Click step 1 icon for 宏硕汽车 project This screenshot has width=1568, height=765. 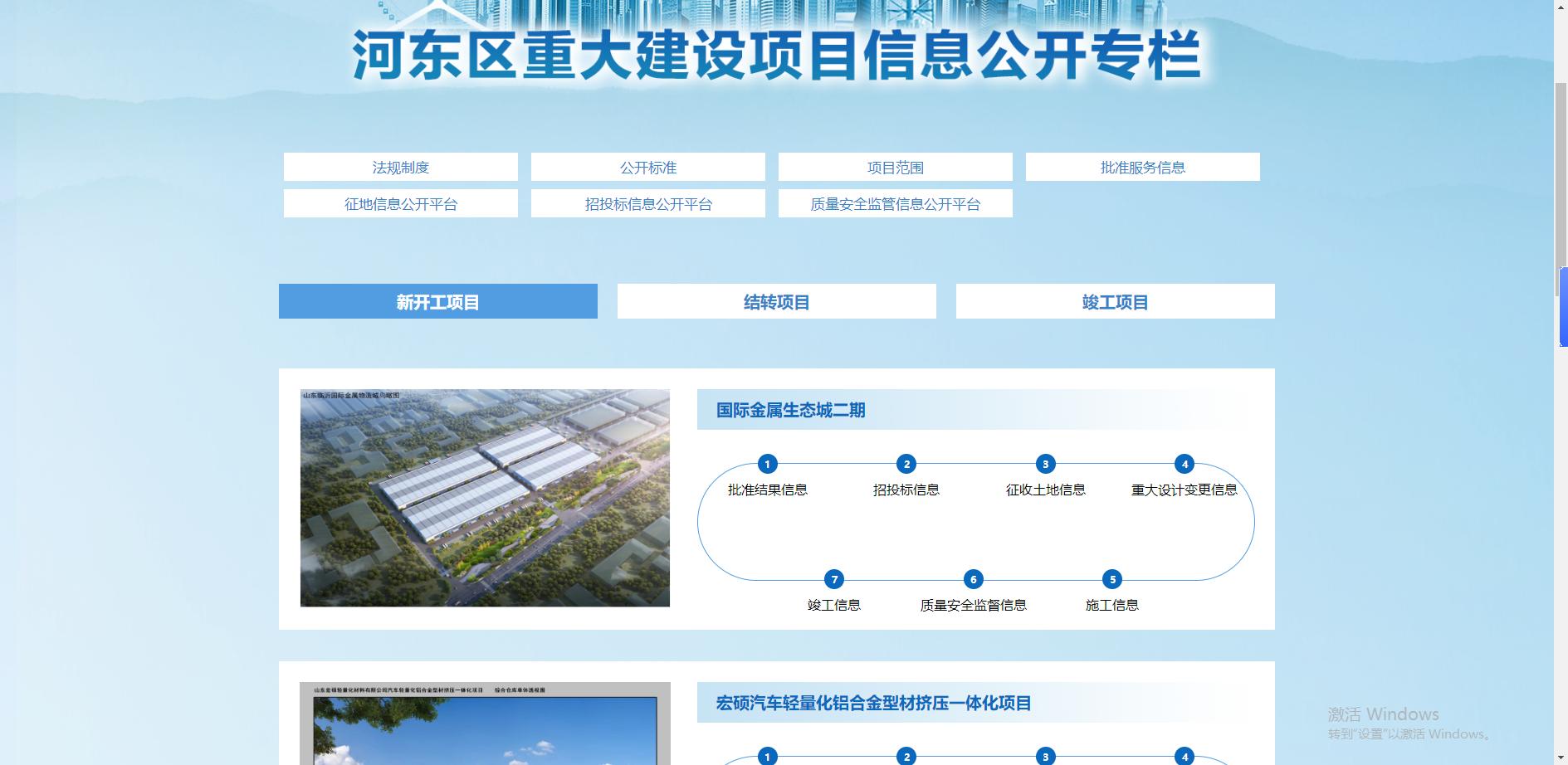tap(768, 756)
